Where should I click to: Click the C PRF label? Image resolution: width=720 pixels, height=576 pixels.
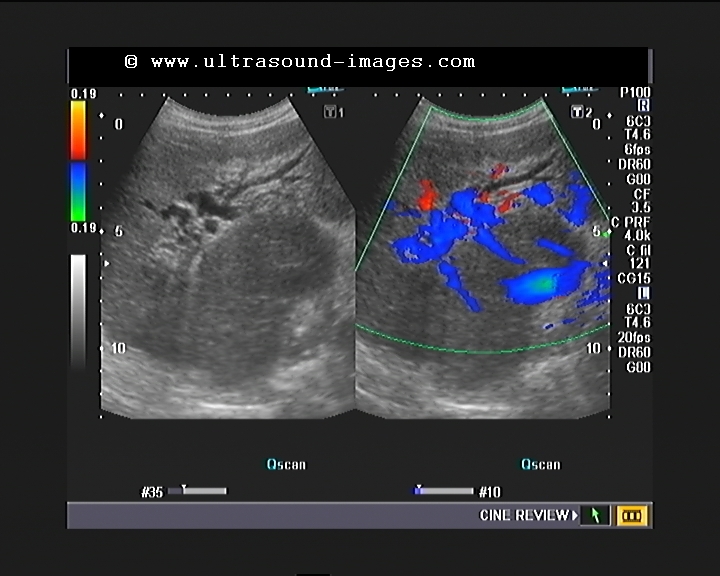point(631,222)
